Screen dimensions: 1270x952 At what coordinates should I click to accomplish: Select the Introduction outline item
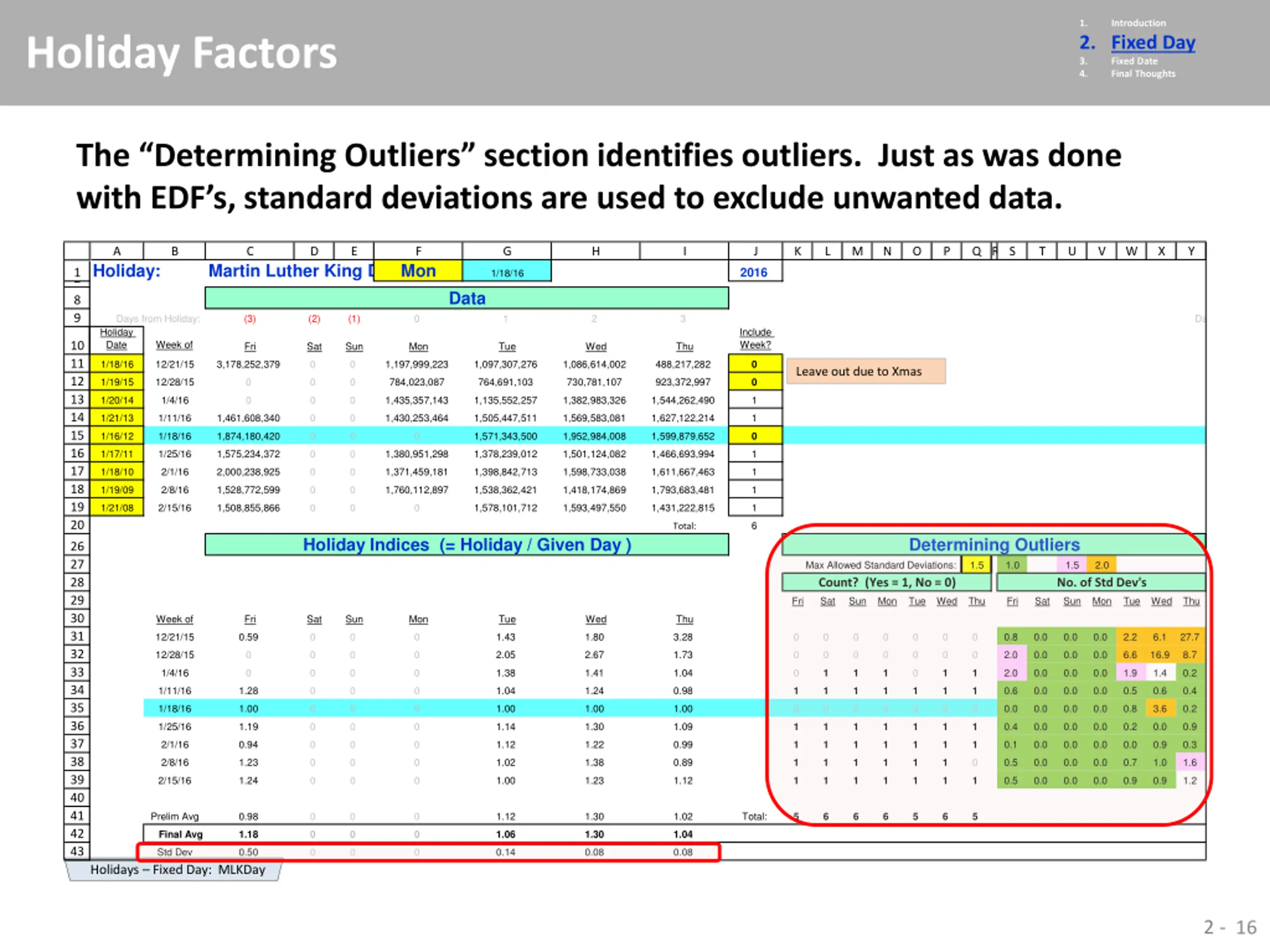pos(1138,23)
